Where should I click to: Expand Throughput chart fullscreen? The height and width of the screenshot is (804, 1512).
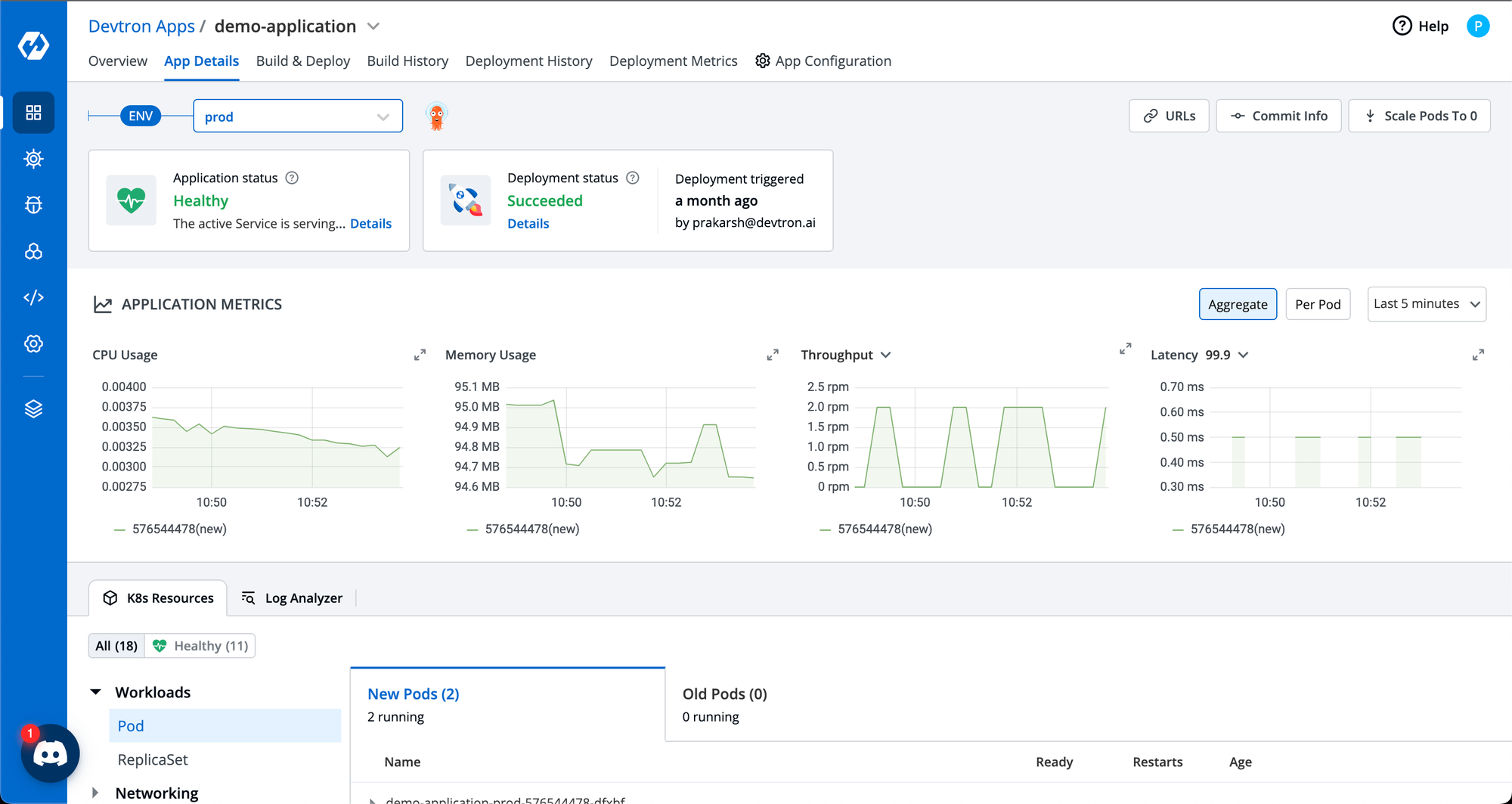coord(1126,349)
